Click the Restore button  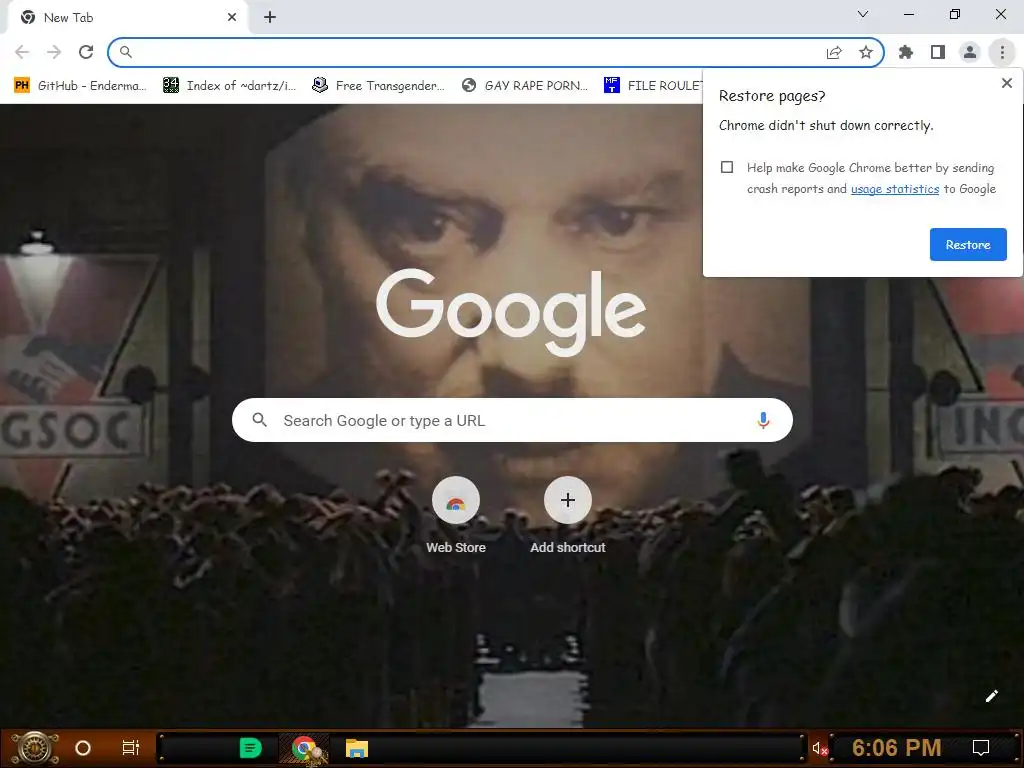click(968, 245)
